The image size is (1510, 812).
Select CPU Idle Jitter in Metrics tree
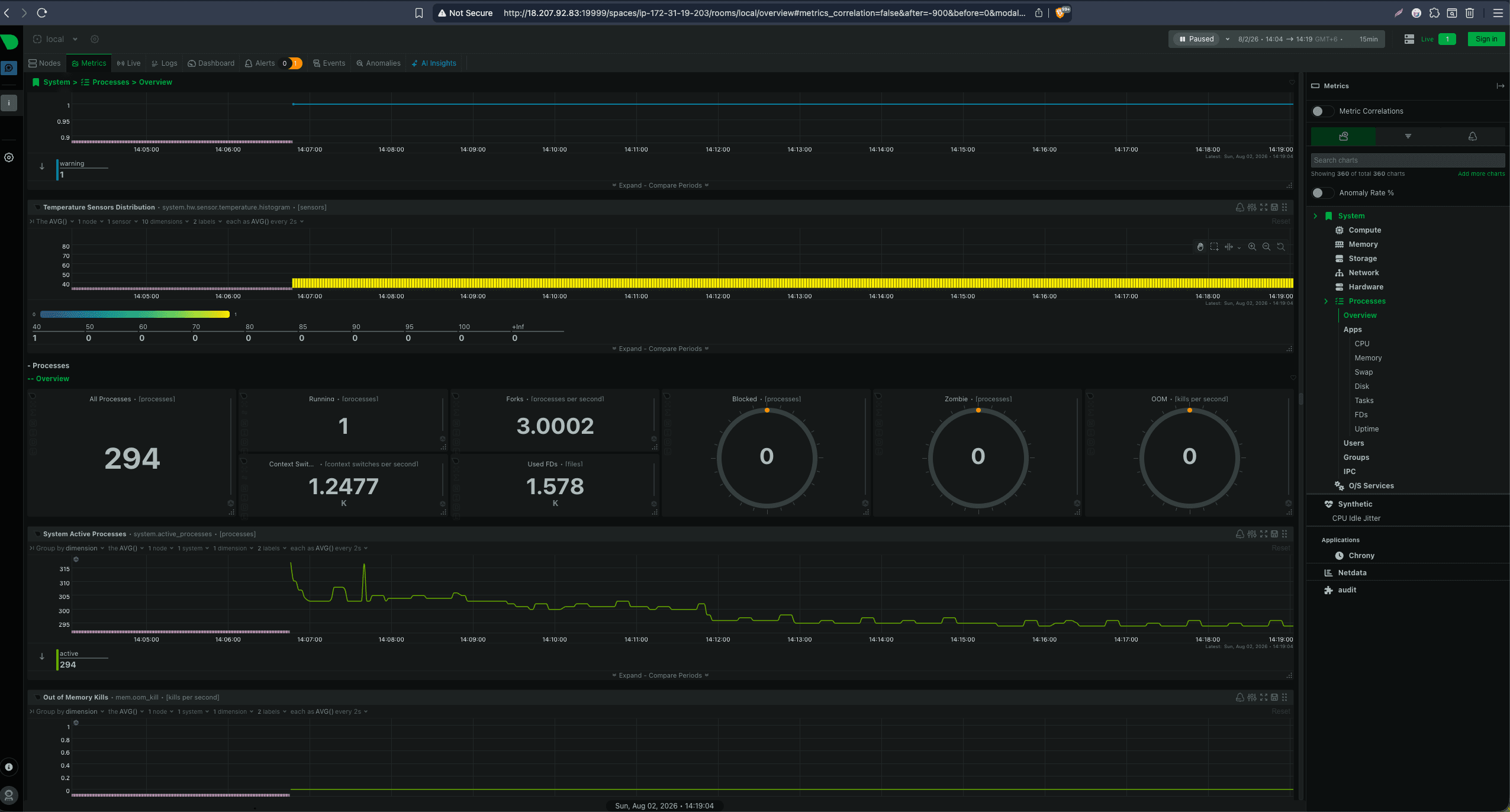(x=1356, y=518)
